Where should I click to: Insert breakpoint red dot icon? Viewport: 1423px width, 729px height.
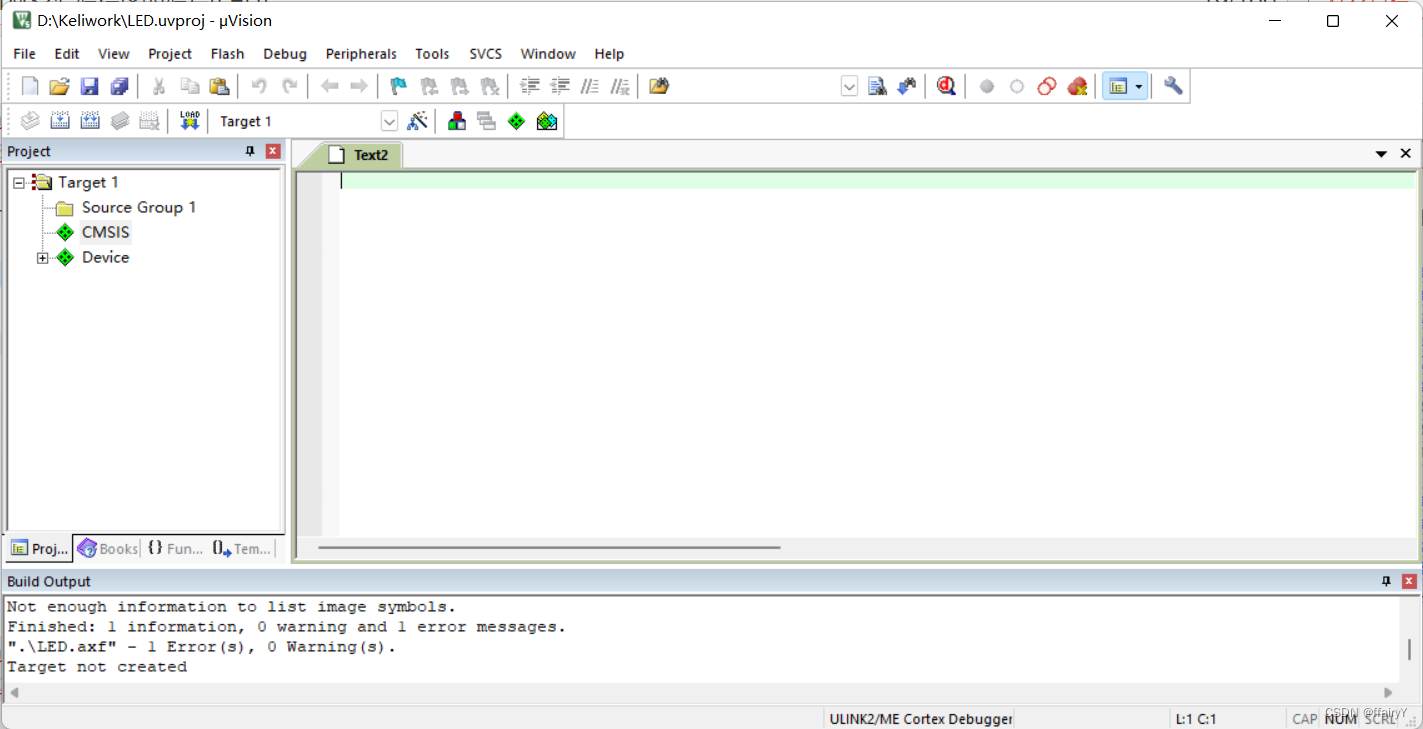987,86
